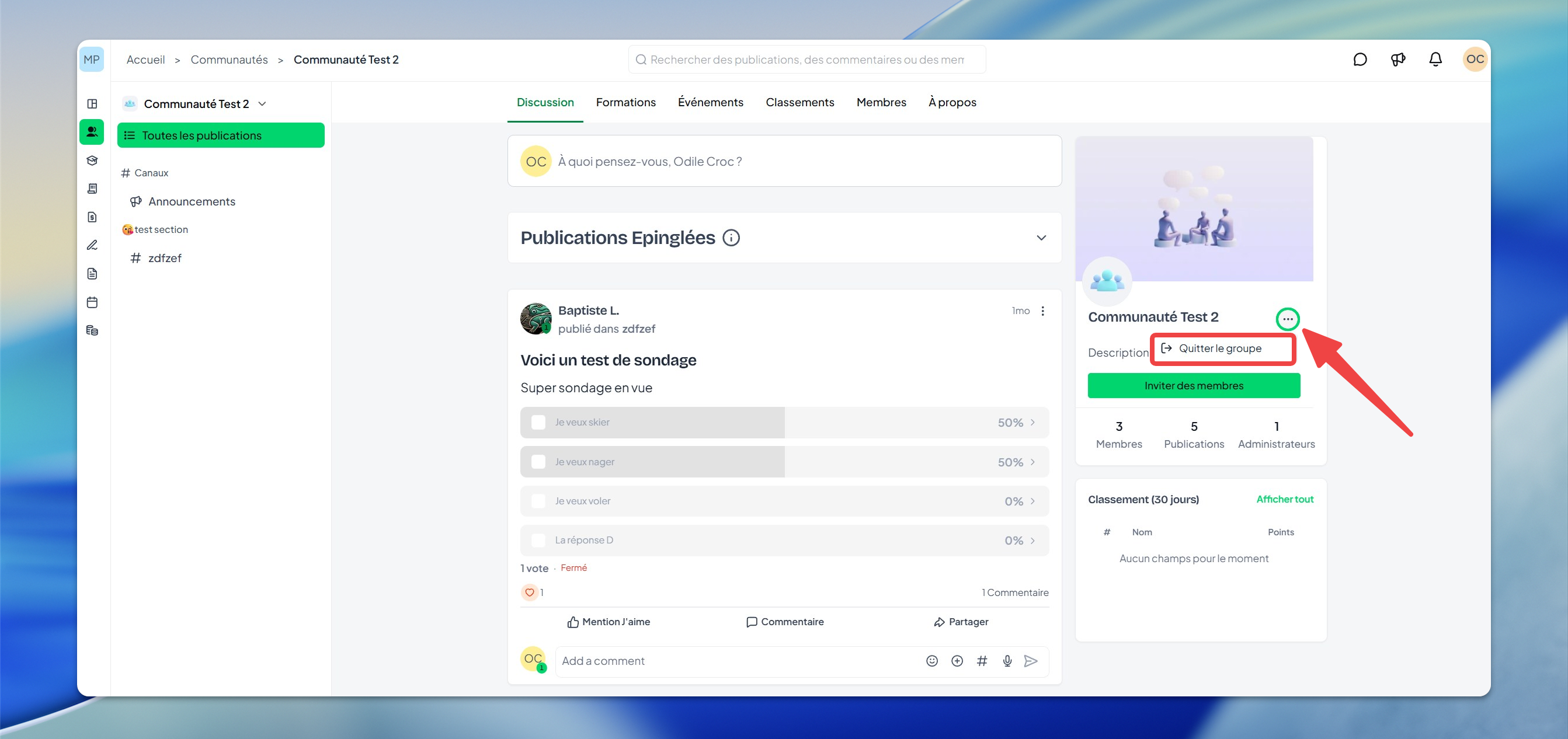Screen dimensions: 1568x739
Task: Select 'Toutes les publications' in sidebar
Action: click(220, 135)
